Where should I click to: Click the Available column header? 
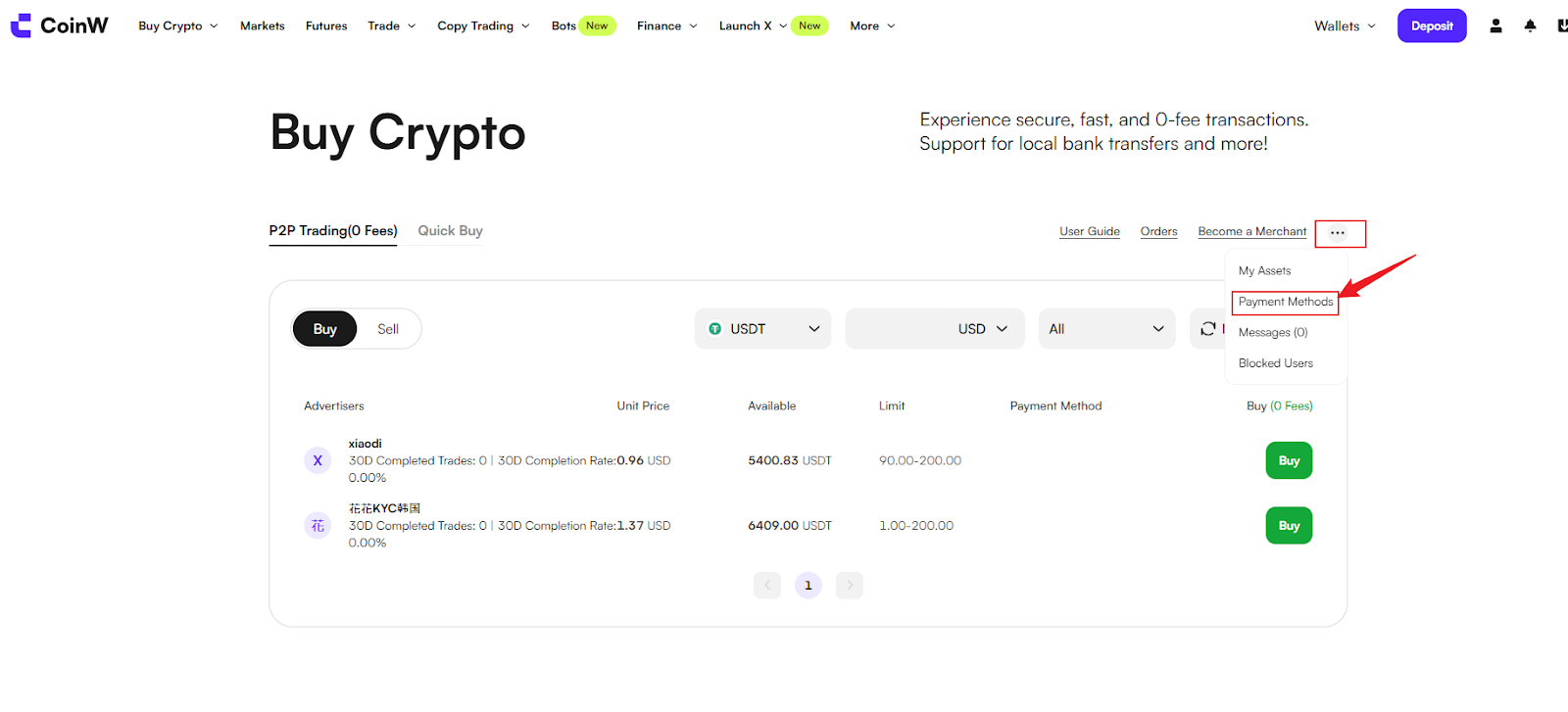click(x=772, y=406)
